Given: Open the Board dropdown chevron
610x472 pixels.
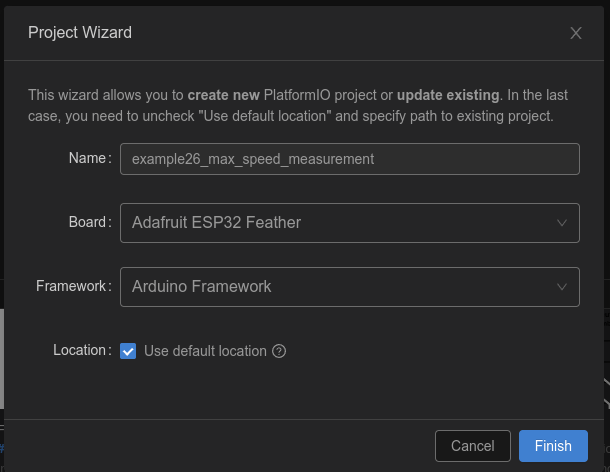Looking at the screenshot, I should (x=562, y=223).
